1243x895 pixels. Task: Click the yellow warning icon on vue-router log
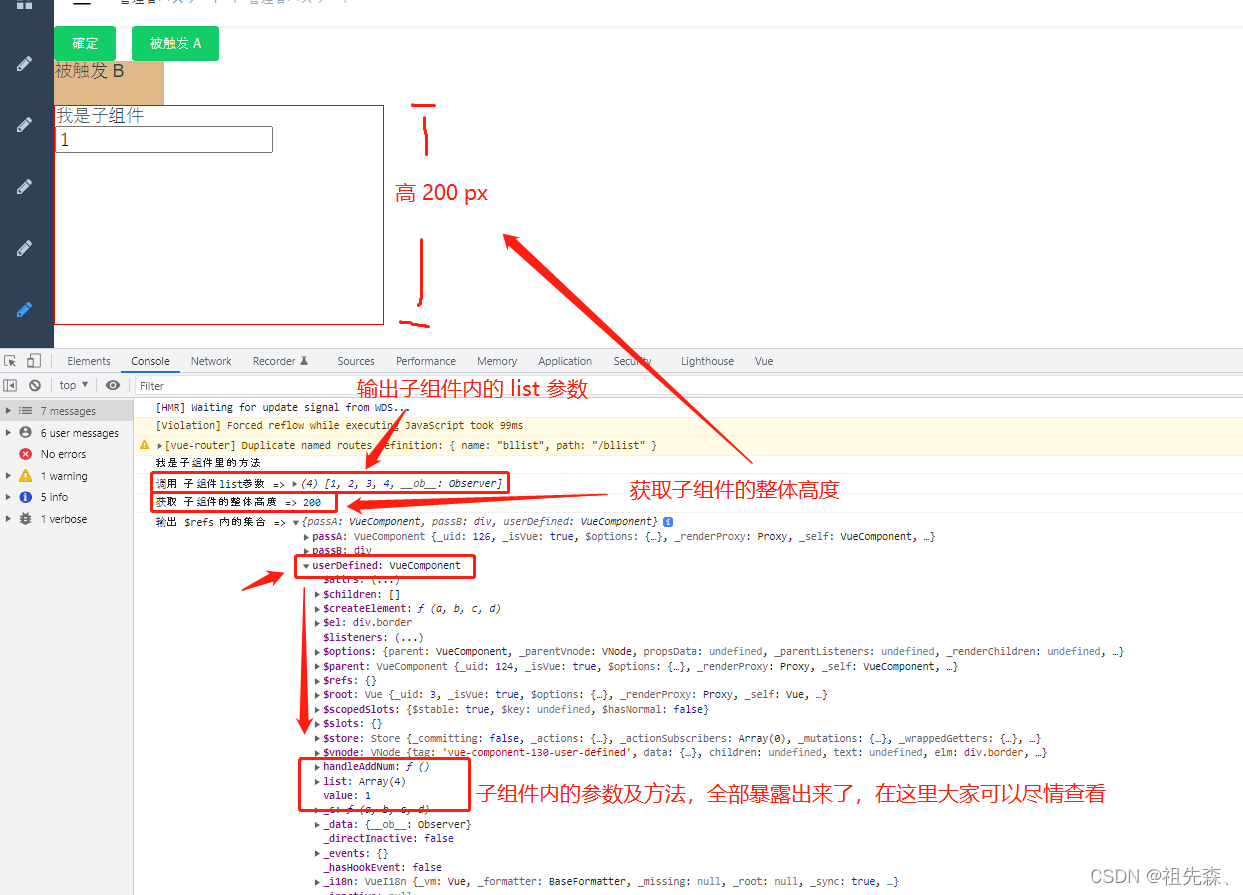click(x=145, y=445)
